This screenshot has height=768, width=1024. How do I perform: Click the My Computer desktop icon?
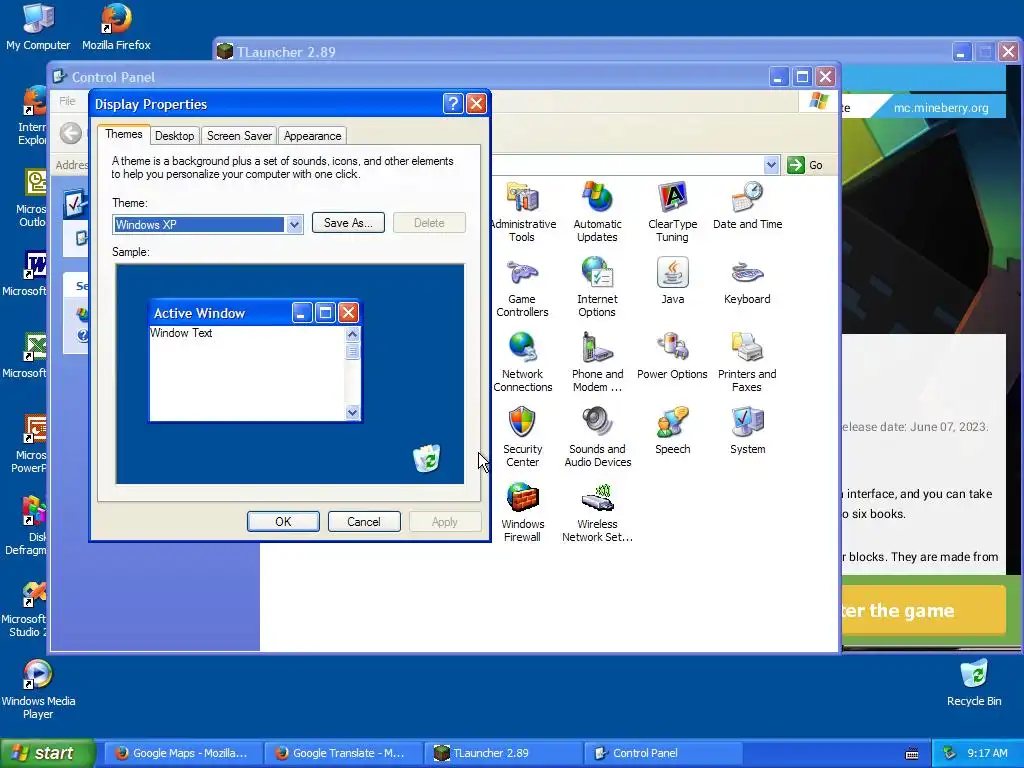pyautogui.click(x=38, y=27)
